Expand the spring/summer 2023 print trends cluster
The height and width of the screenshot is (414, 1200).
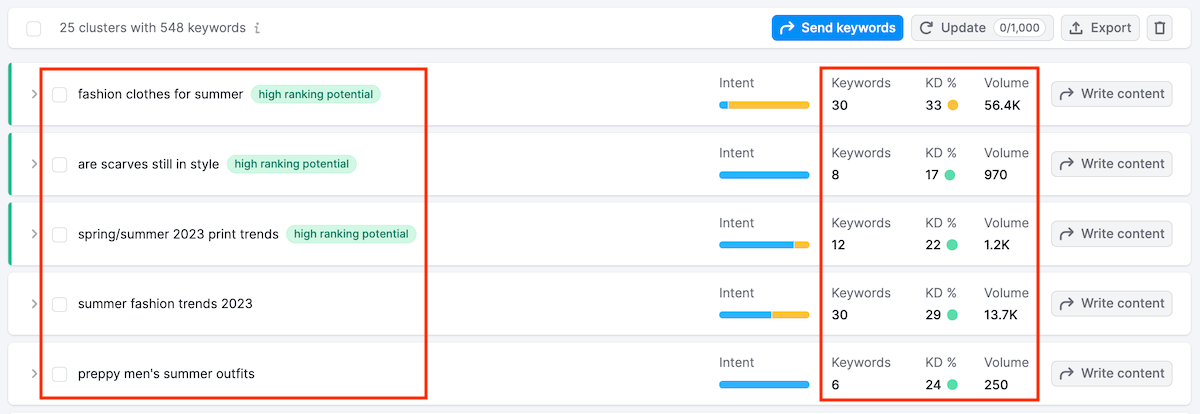pos(34,234)
